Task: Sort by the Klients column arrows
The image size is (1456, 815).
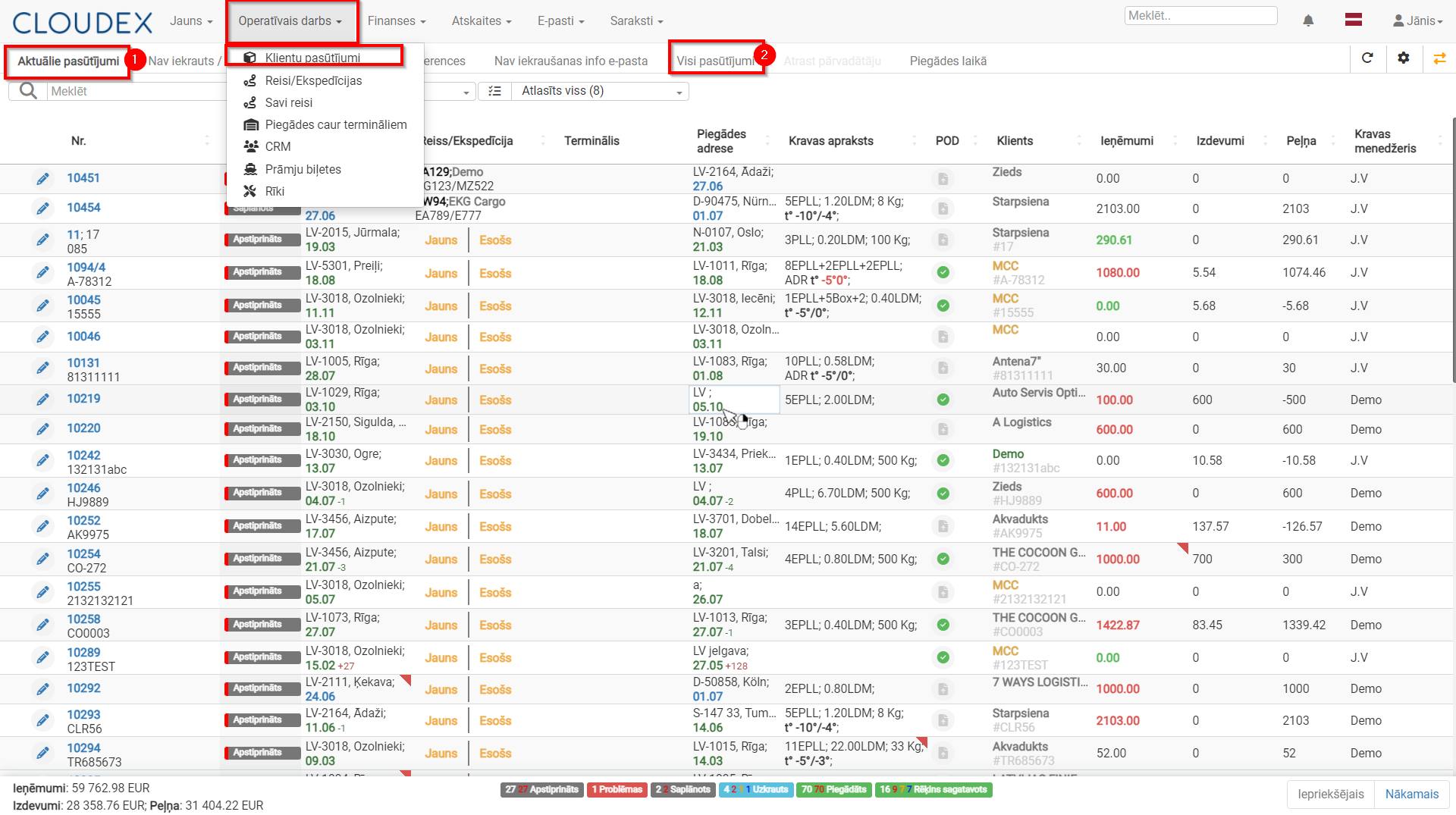Action: click(1079, 141)
